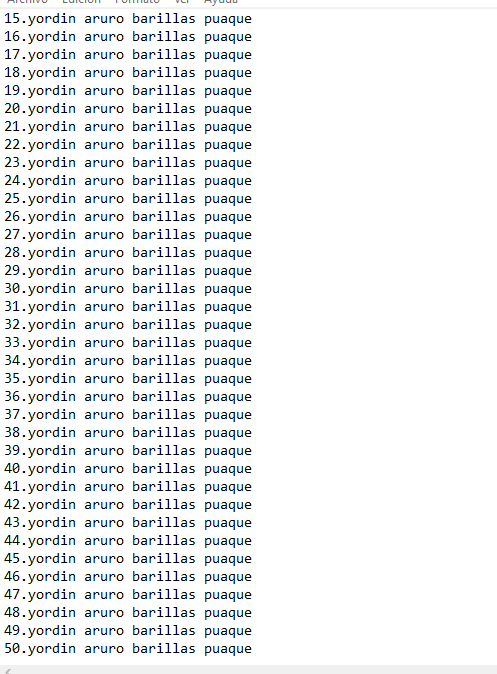This screenshot has width=497, height=674.
Task: Place cursor at end of line 15
Action: point(252,19)
